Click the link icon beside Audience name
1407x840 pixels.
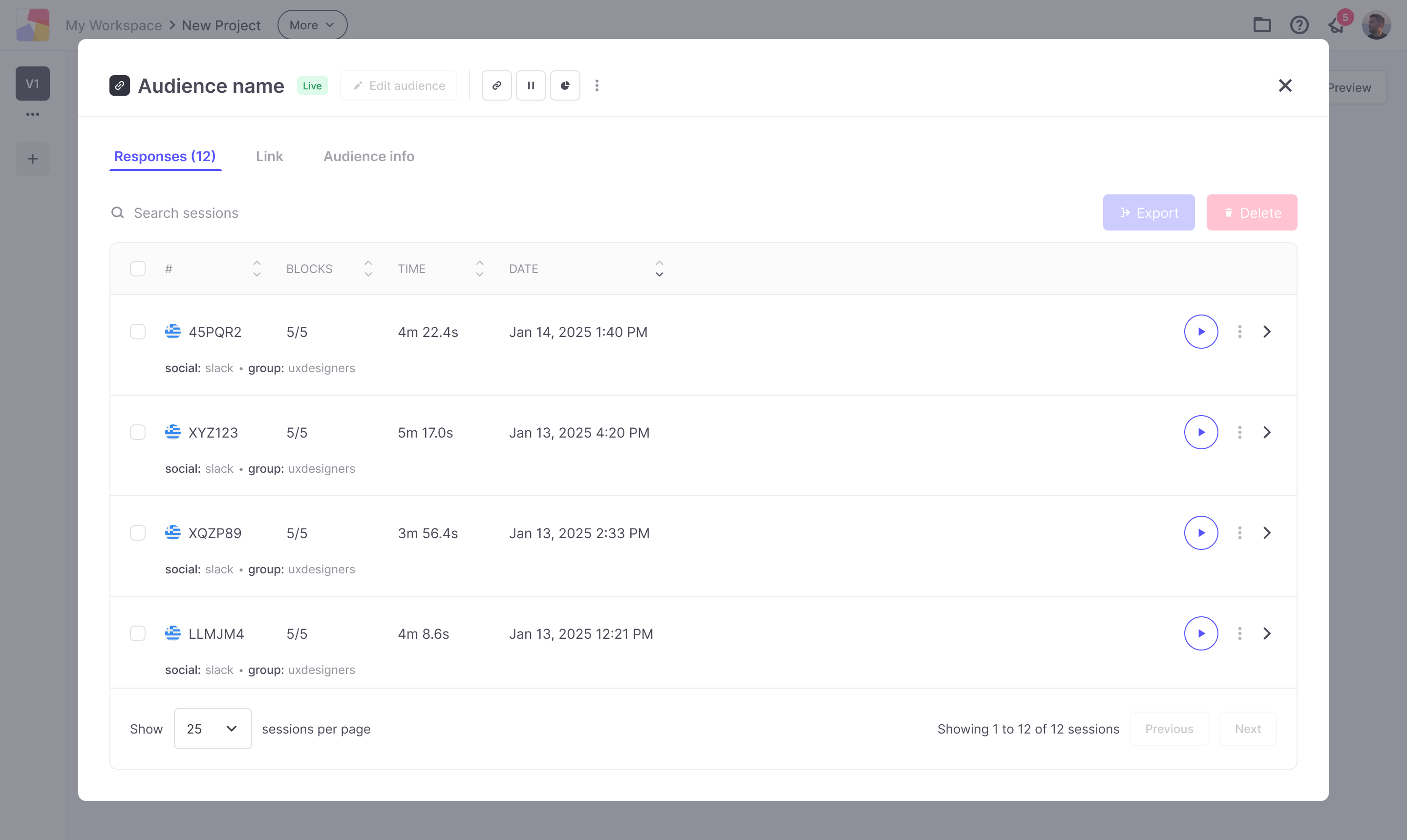point(120,85)
